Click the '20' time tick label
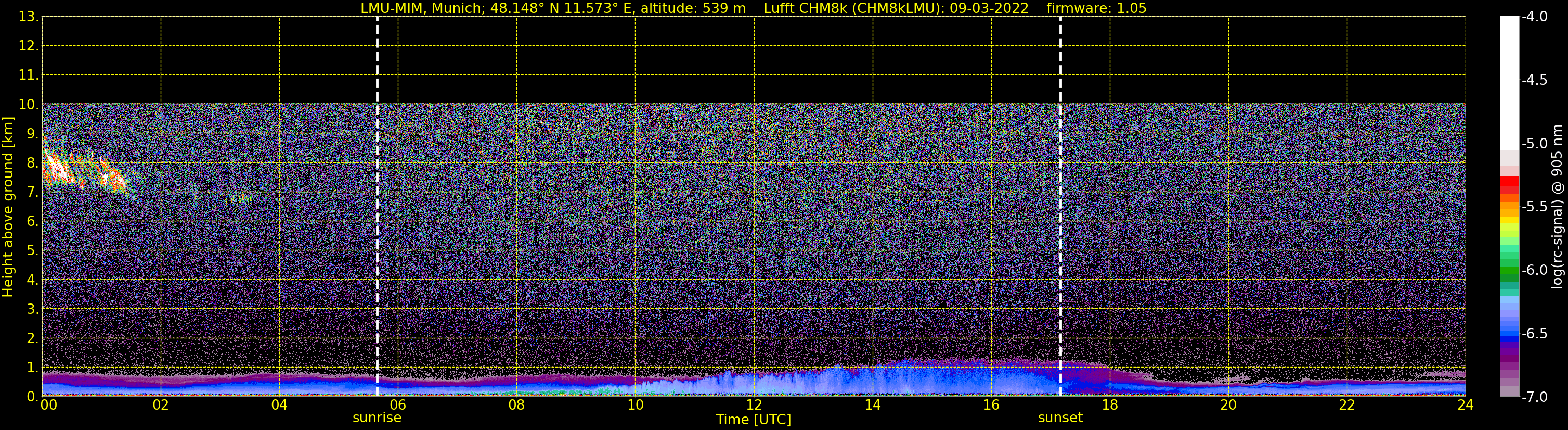 [1228, 405]
